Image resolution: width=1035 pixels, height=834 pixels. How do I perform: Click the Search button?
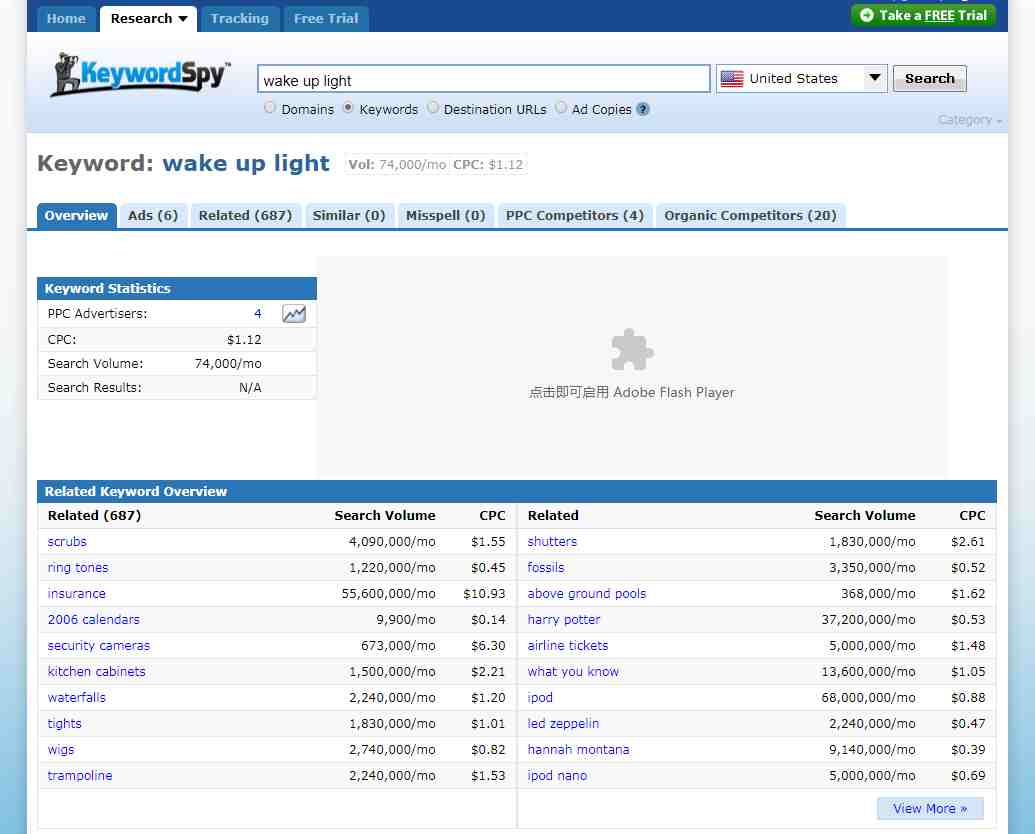929,79
